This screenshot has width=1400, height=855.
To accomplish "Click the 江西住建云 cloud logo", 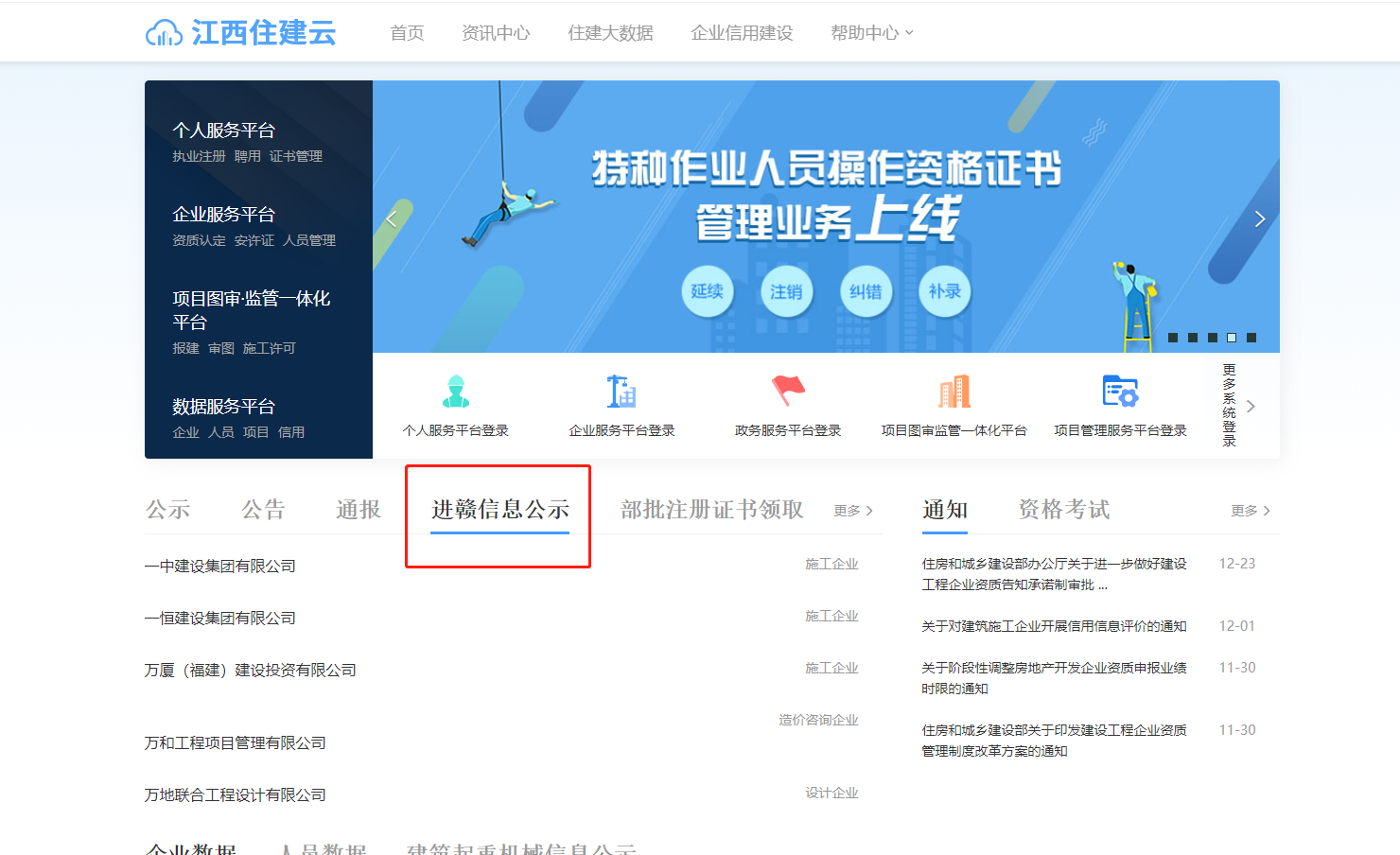I will (x=164, y=33).
